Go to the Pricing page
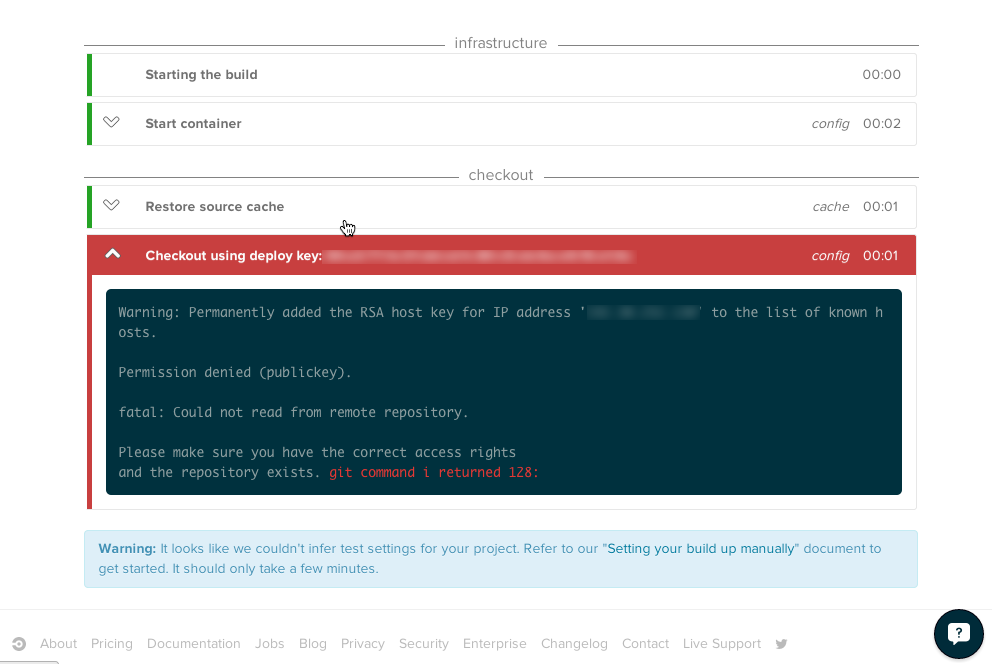Image resolution: width=992 pixels, height=664 pixels. coord(112,644)
